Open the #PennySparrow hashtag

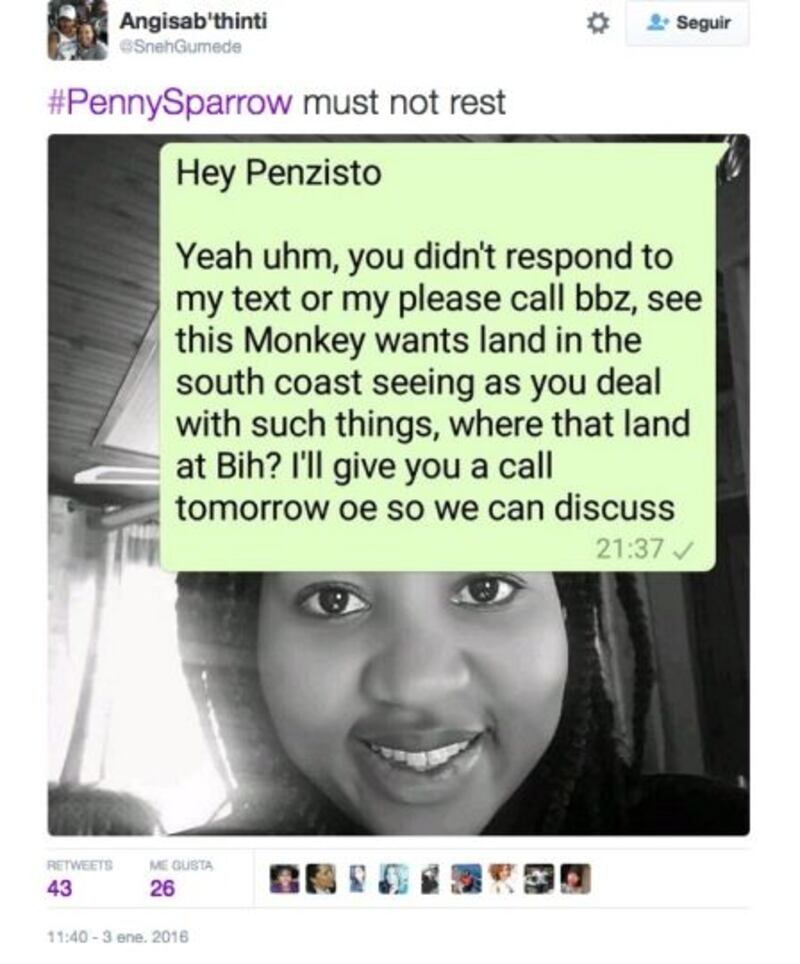(170, 102)
